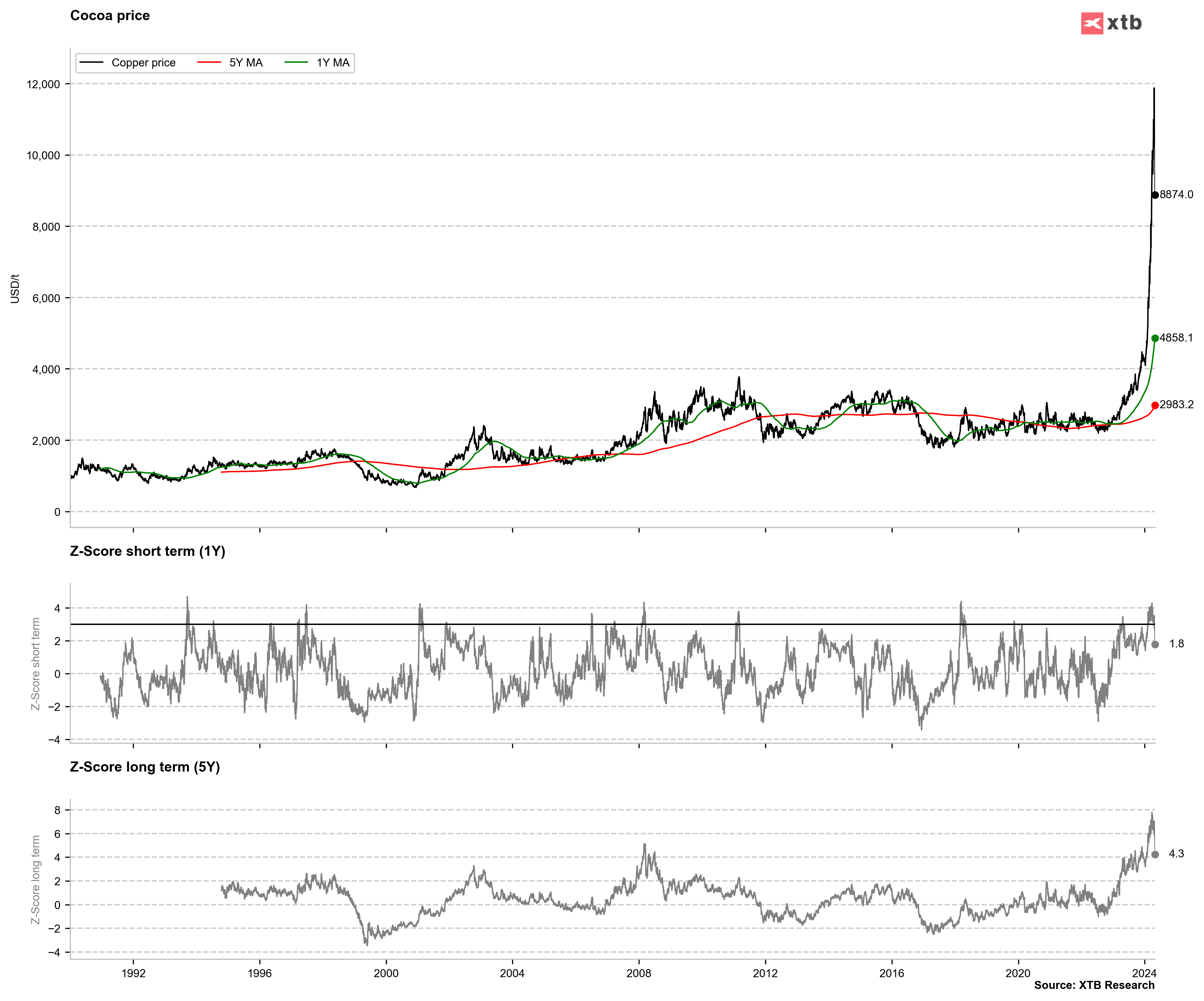The width and height of the screenshot is (1204, 1001).
Task: Click the 2008 x-axis year label
Action: (638, 973)
